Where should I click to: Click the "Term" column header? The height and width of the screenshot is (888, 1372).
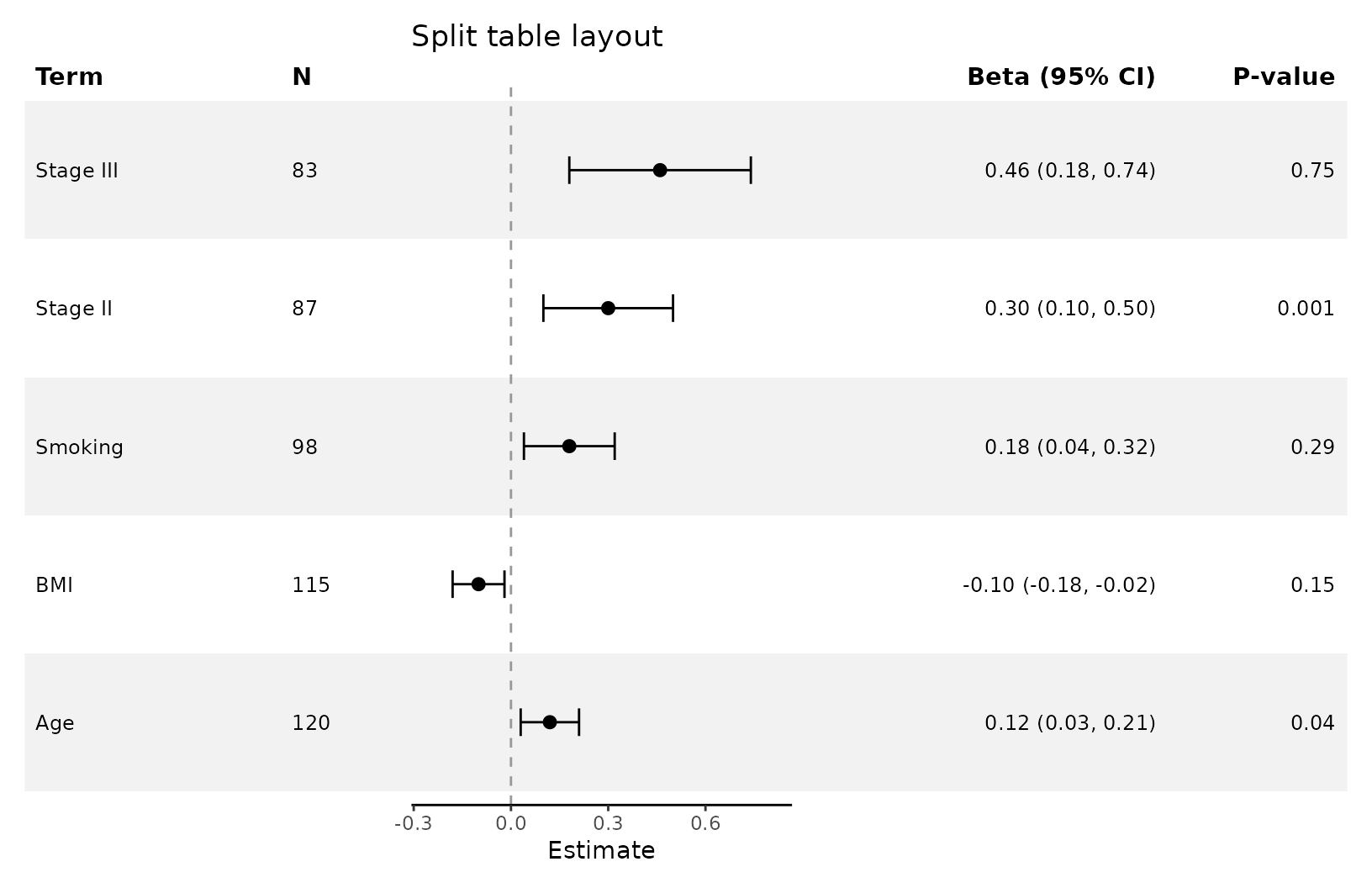point(69,77)
